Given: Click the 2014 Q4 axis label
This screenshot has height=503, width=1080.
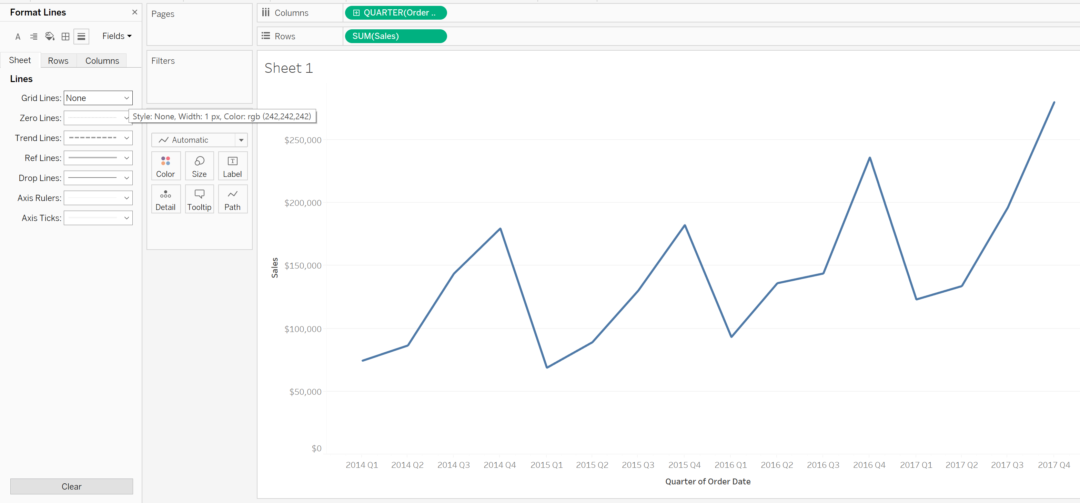Looking at the screenshot, I should tap(500, 465).
